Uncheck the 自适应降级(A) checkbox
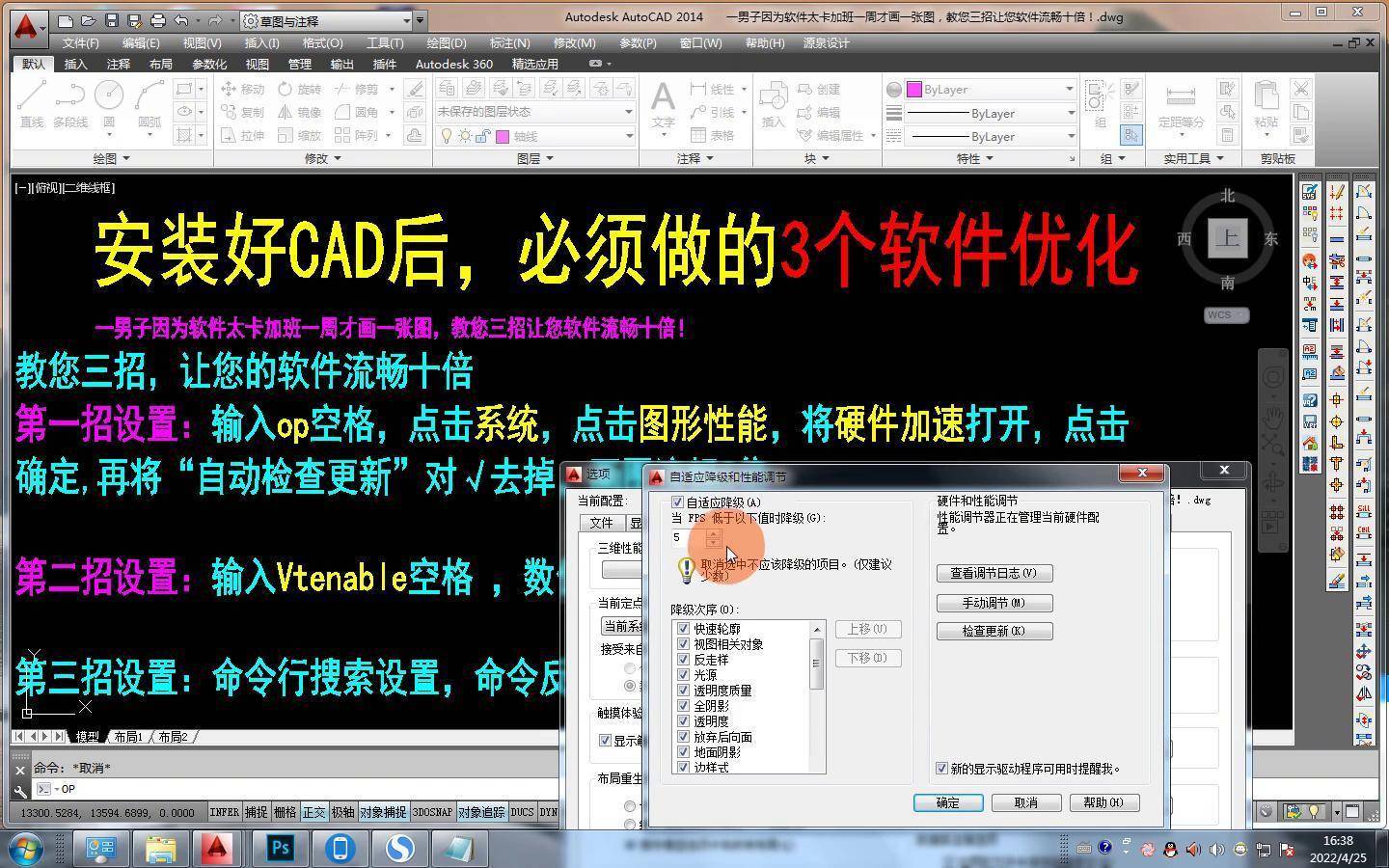 pyautogui.click(x=677, y=502)
